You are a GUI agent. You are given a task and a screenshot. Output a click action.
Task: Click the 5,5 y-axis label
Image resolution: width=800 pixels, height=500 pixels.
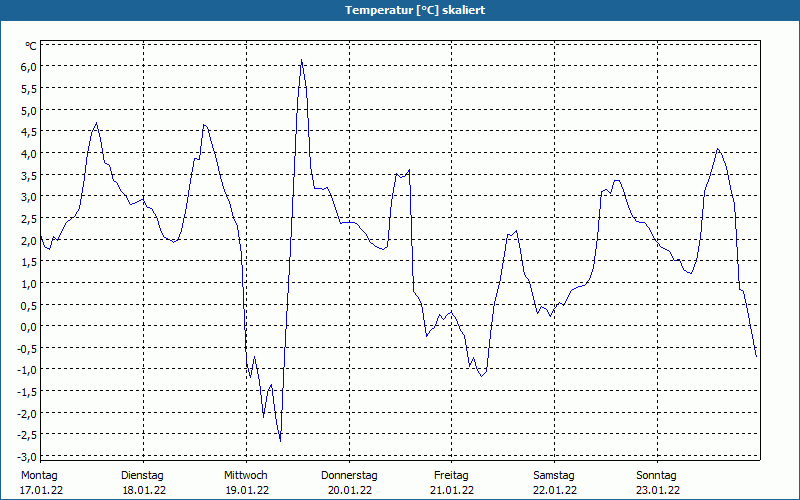click(x=29, y=89)
